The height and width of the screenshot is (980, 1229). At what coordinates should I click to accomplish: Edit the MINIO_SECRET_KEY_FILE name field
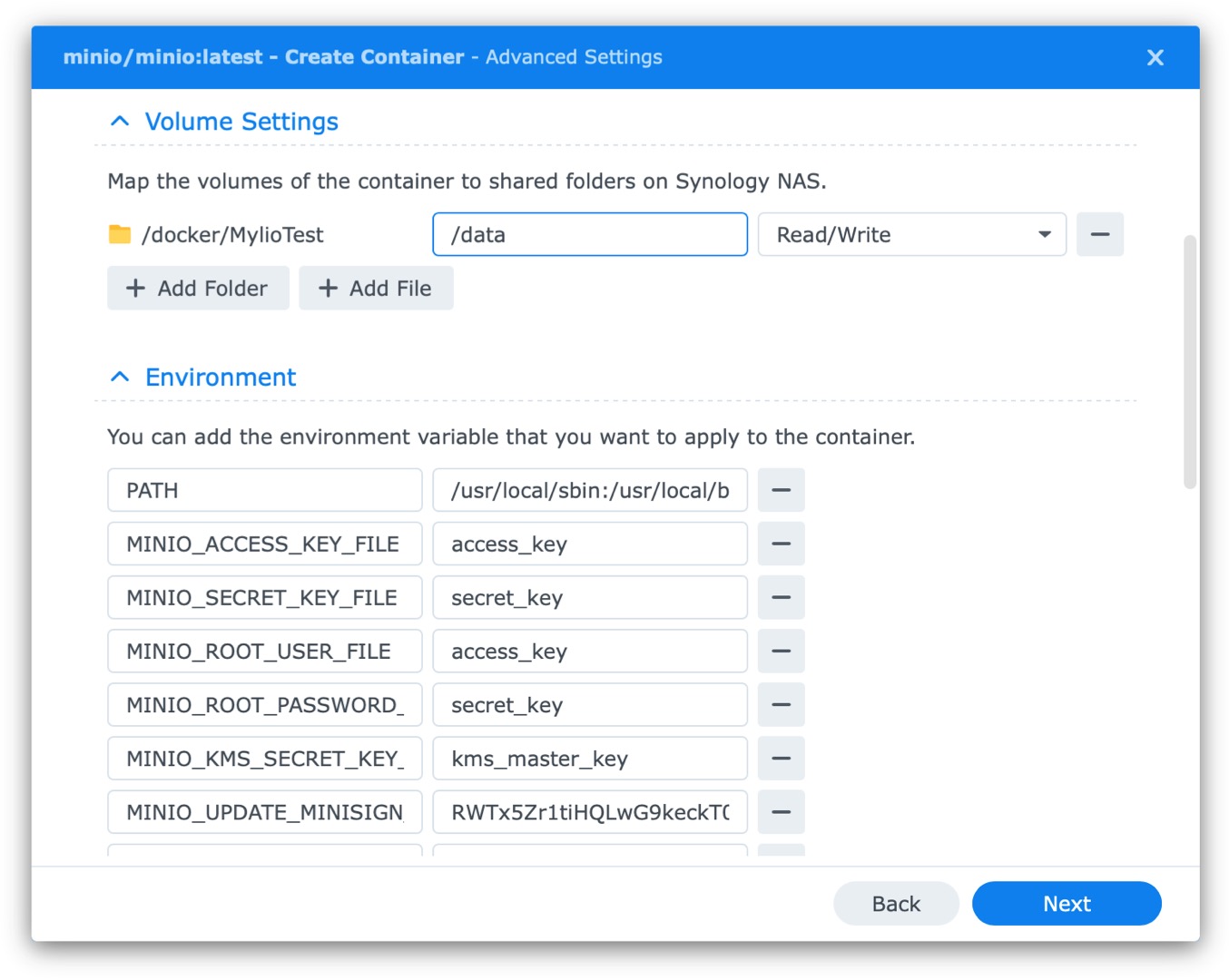pos(265,597)
